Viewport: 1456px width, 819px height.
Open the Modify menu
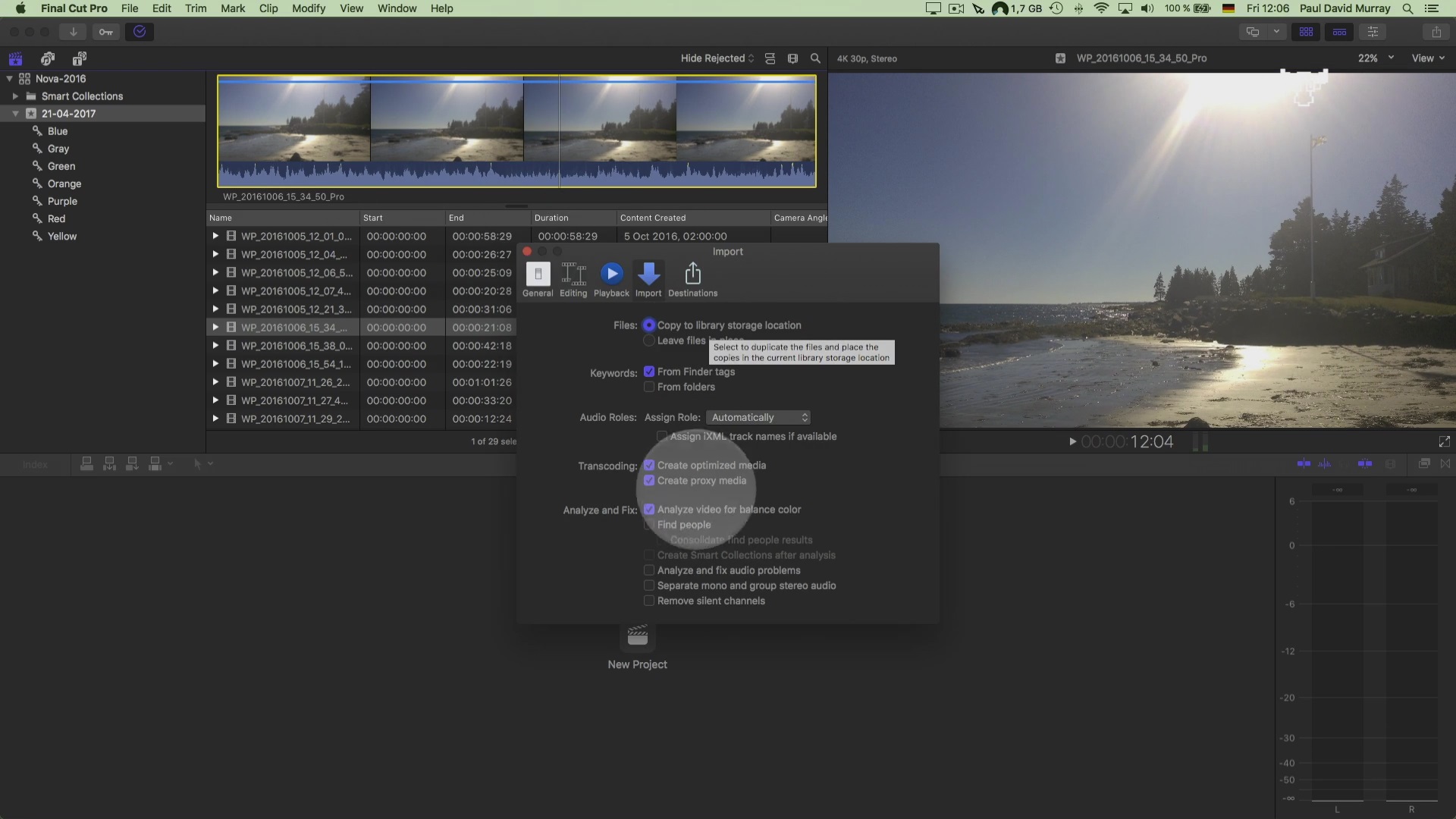(x=309, y=8)
